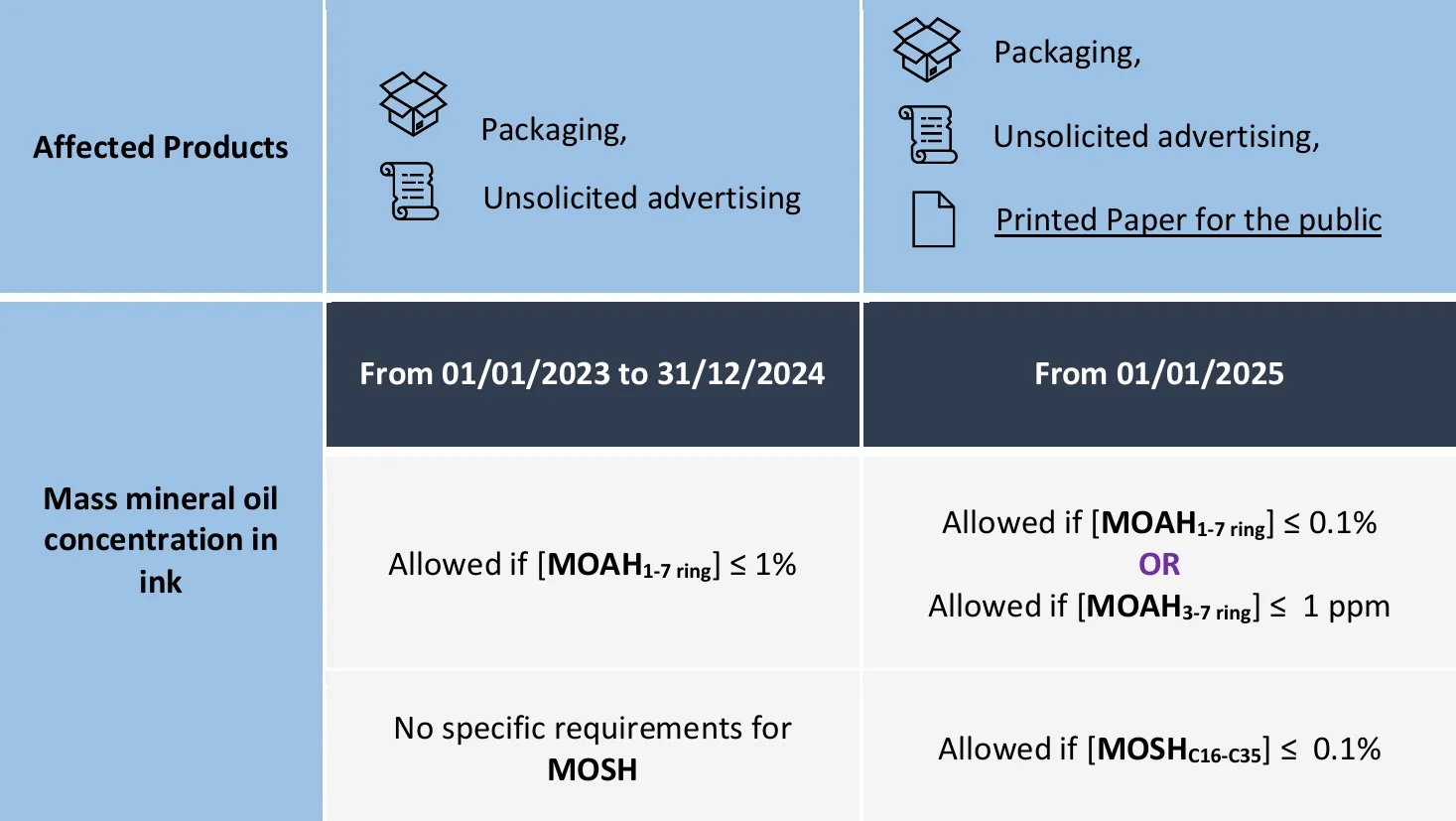The width and height of the screenshot is (1456, 821).
Task: Select the MOAH 1-7 ring ≤ 0.1% line
Action: tap(1159, 523)
